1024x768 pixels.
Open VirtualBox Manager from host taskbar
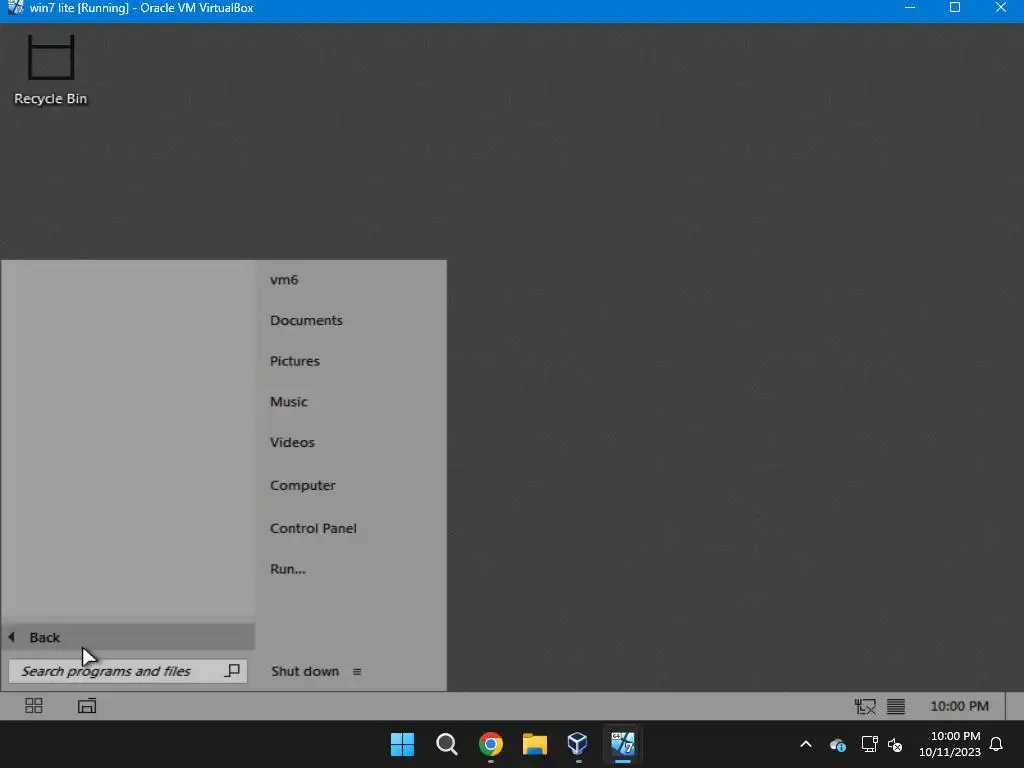click(x=578, y=744)
